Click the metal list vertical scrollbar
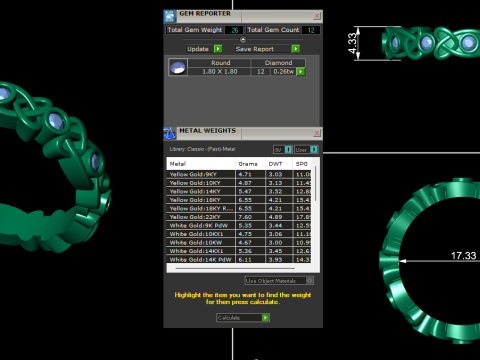This screenshot has width=480, height=360. click(x=315, y=183)
